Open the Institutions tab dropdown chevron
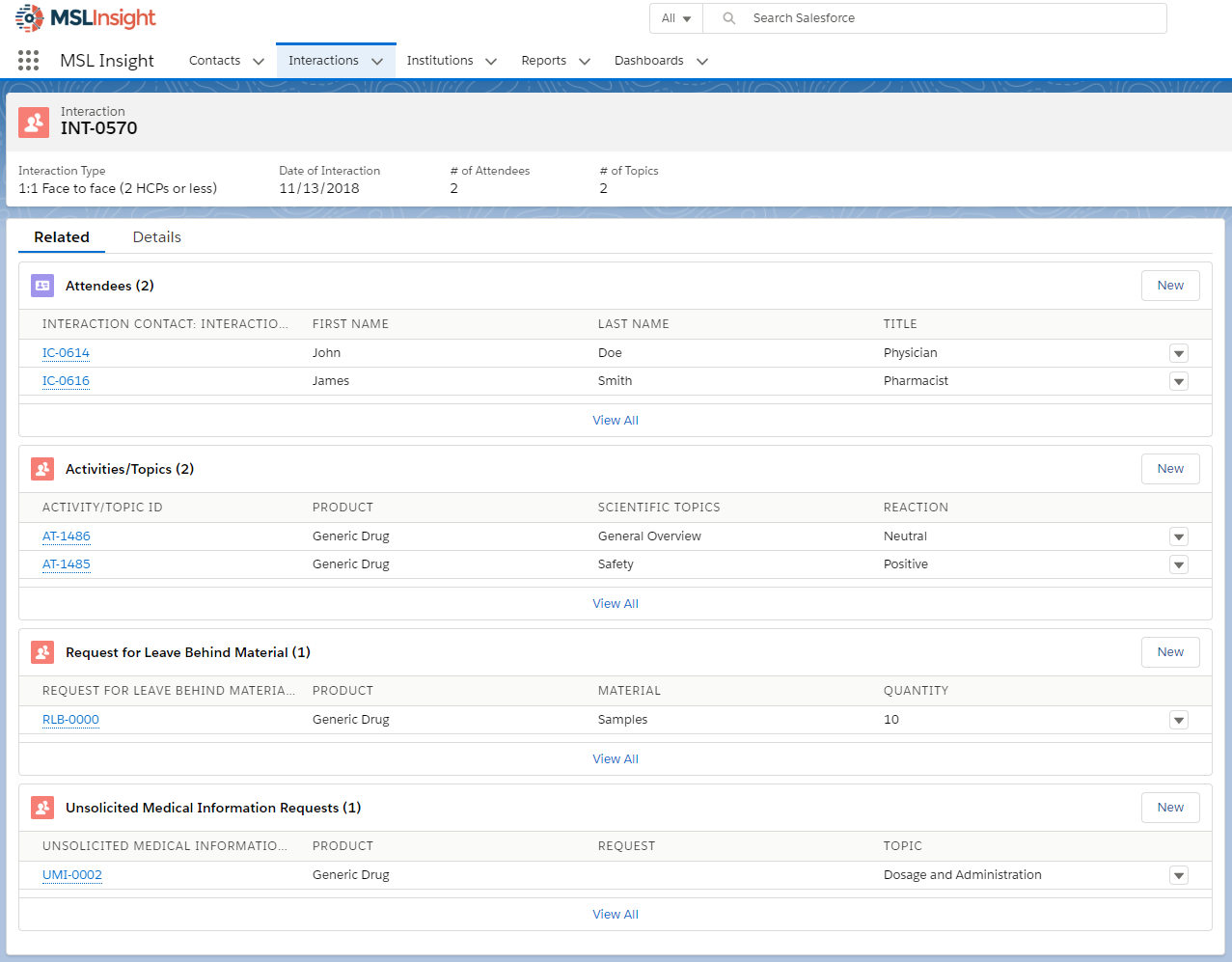 [491, 60]
